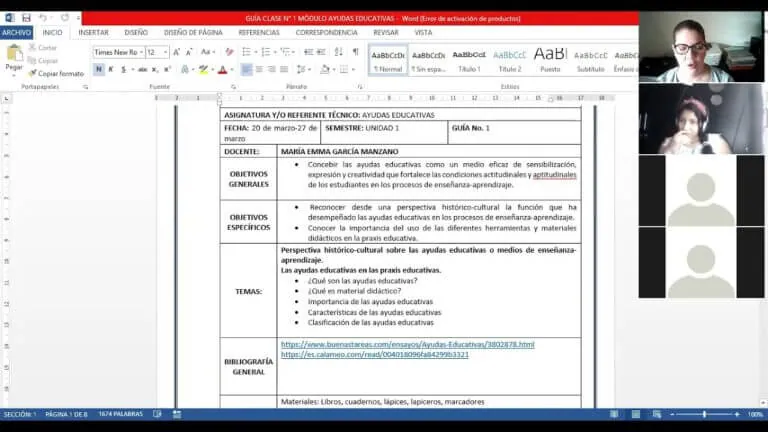768x432 pixels.
Task: Switch to web layout view in status bar
Action: coord(657,414)
